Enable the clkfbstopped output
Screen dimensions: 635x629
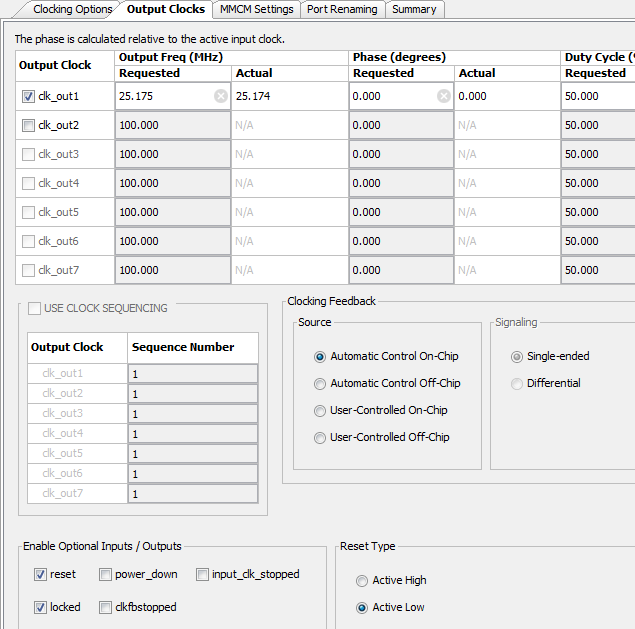pos(105,607)
